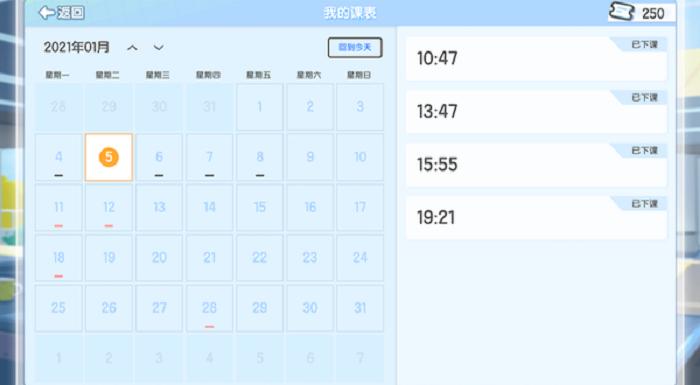This screenshot has height=385, width=700.
Task: Go back using the 返回 arrow button
Action: tap(61, 13)
